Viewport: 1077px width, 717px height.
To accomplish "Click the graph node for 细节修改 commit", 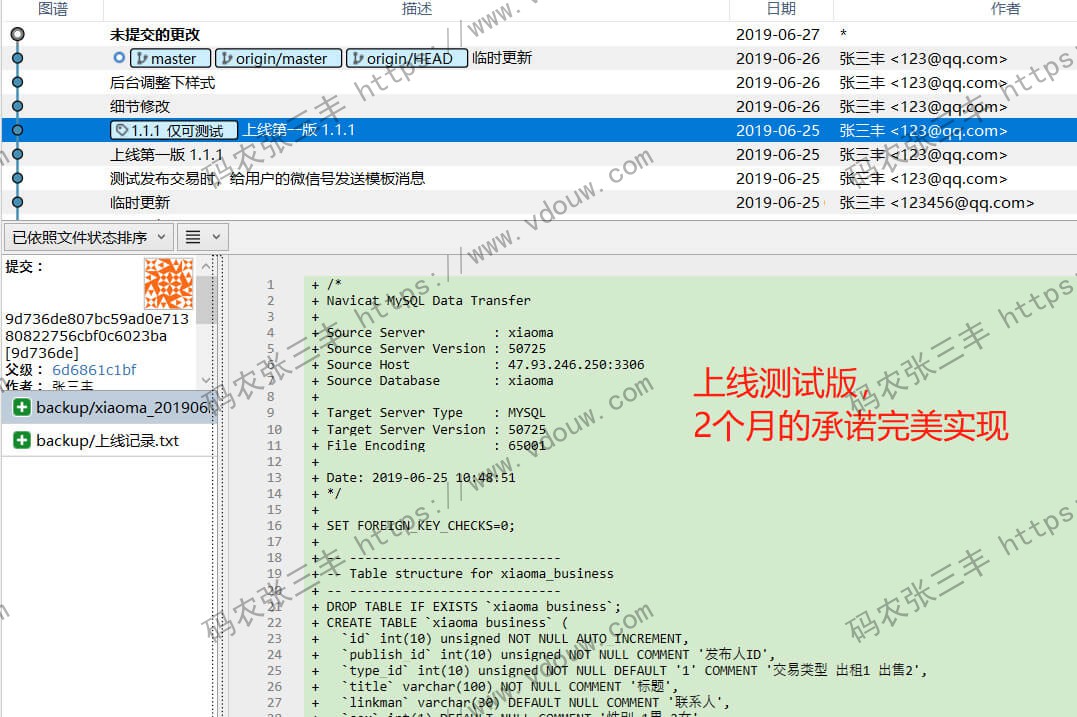I will click(x=17, y=107).
